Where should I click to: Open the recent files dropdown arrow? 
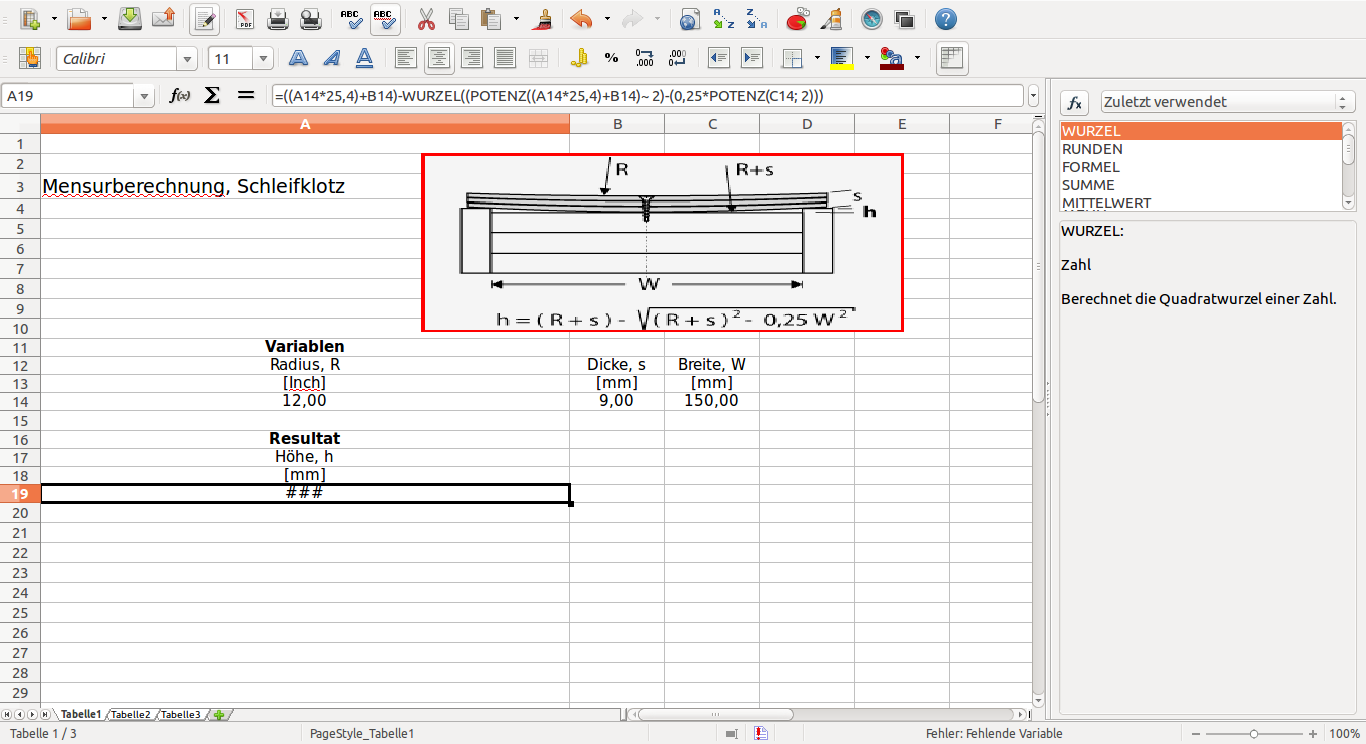[102, 18]
